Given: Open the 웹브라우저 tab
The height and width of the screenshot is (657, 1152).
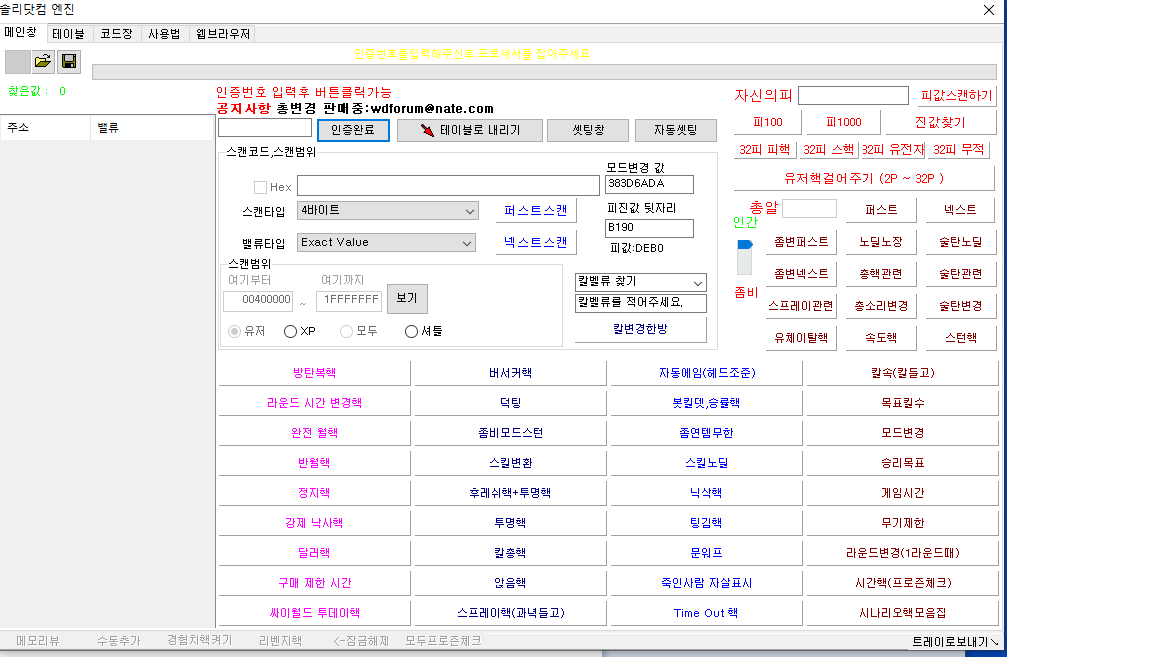Looking at the screenshot, I should (222, 33).
